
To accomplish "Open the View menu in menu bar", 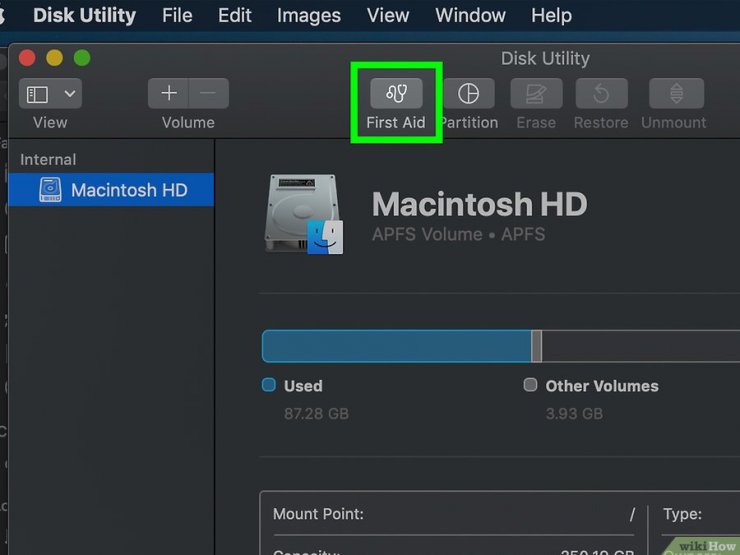I will point(388,16).
